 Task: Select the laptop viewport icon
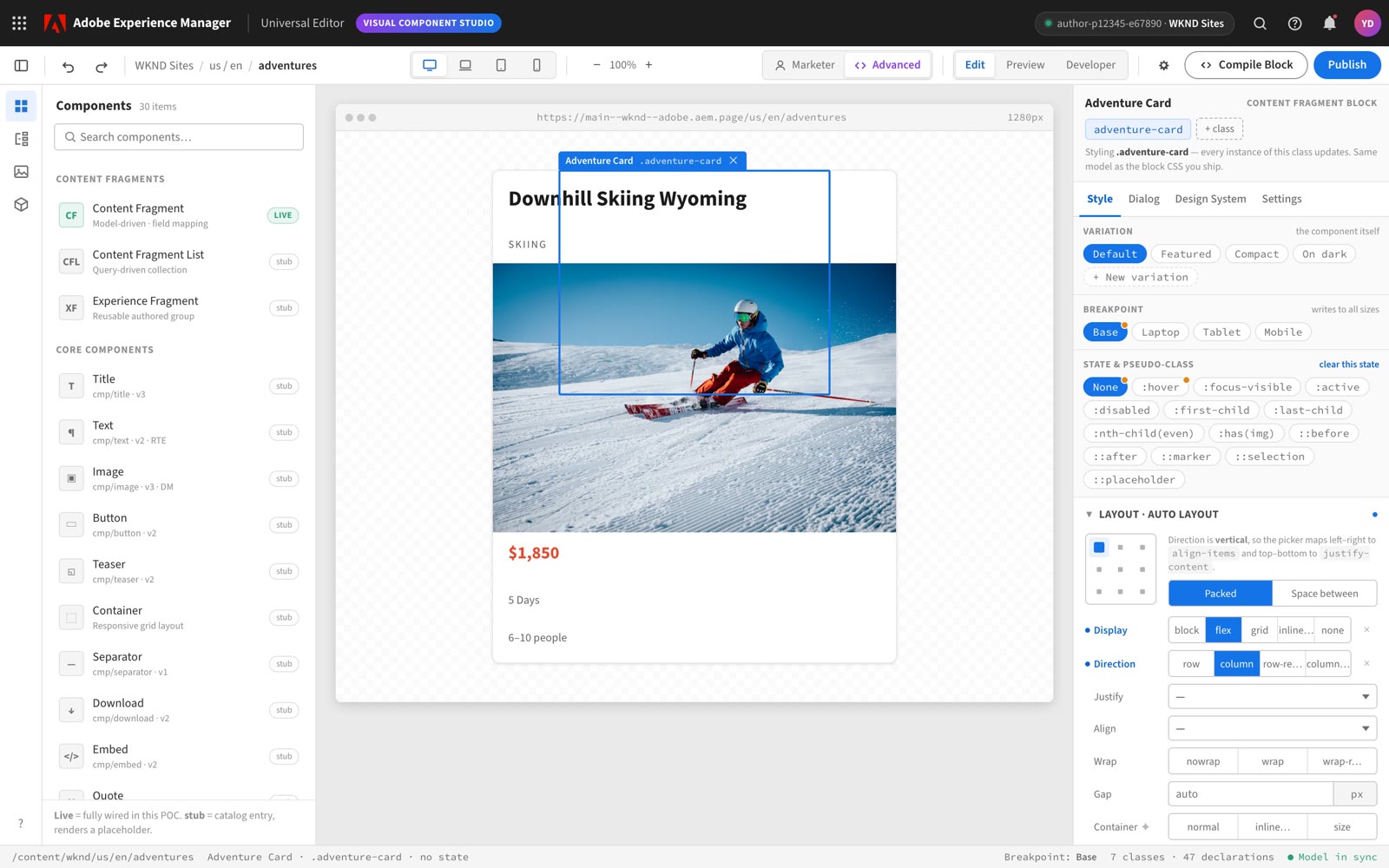pyautogui.click(x=465, y=65)
